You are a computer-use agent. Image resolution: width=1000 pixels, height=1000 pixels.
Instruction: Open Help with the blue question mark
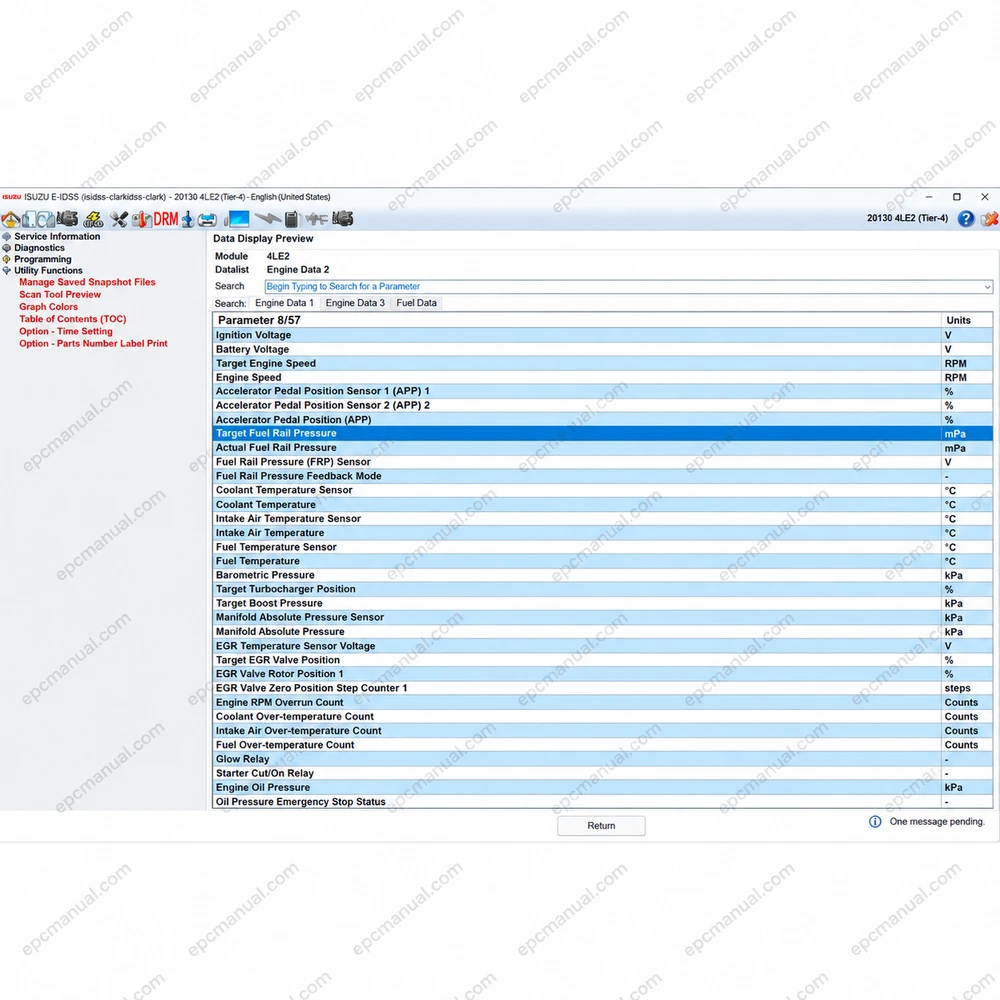click(x=966, y=219)
